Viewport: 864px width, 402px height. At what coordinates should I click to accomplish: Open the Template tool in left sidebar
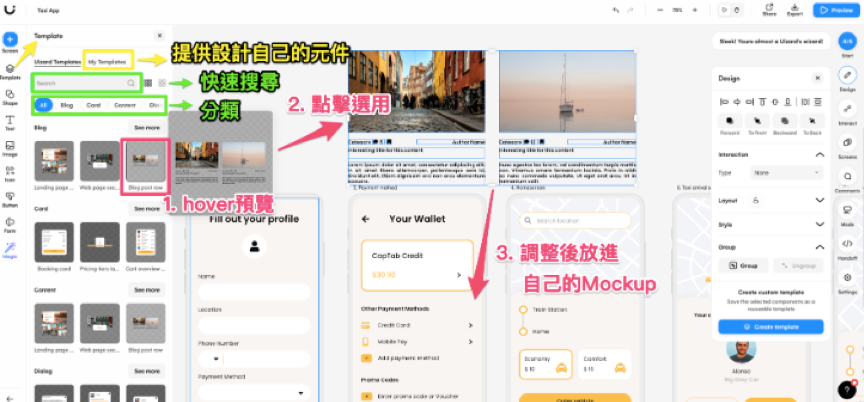coord(10,72)
